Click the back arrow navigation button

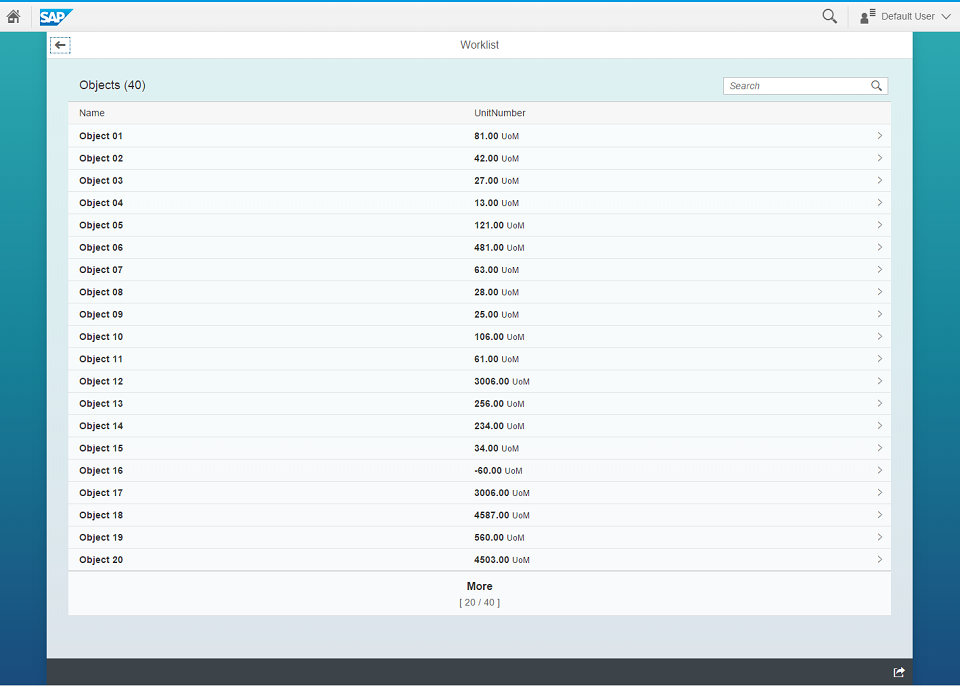click(x=60, y=45)
